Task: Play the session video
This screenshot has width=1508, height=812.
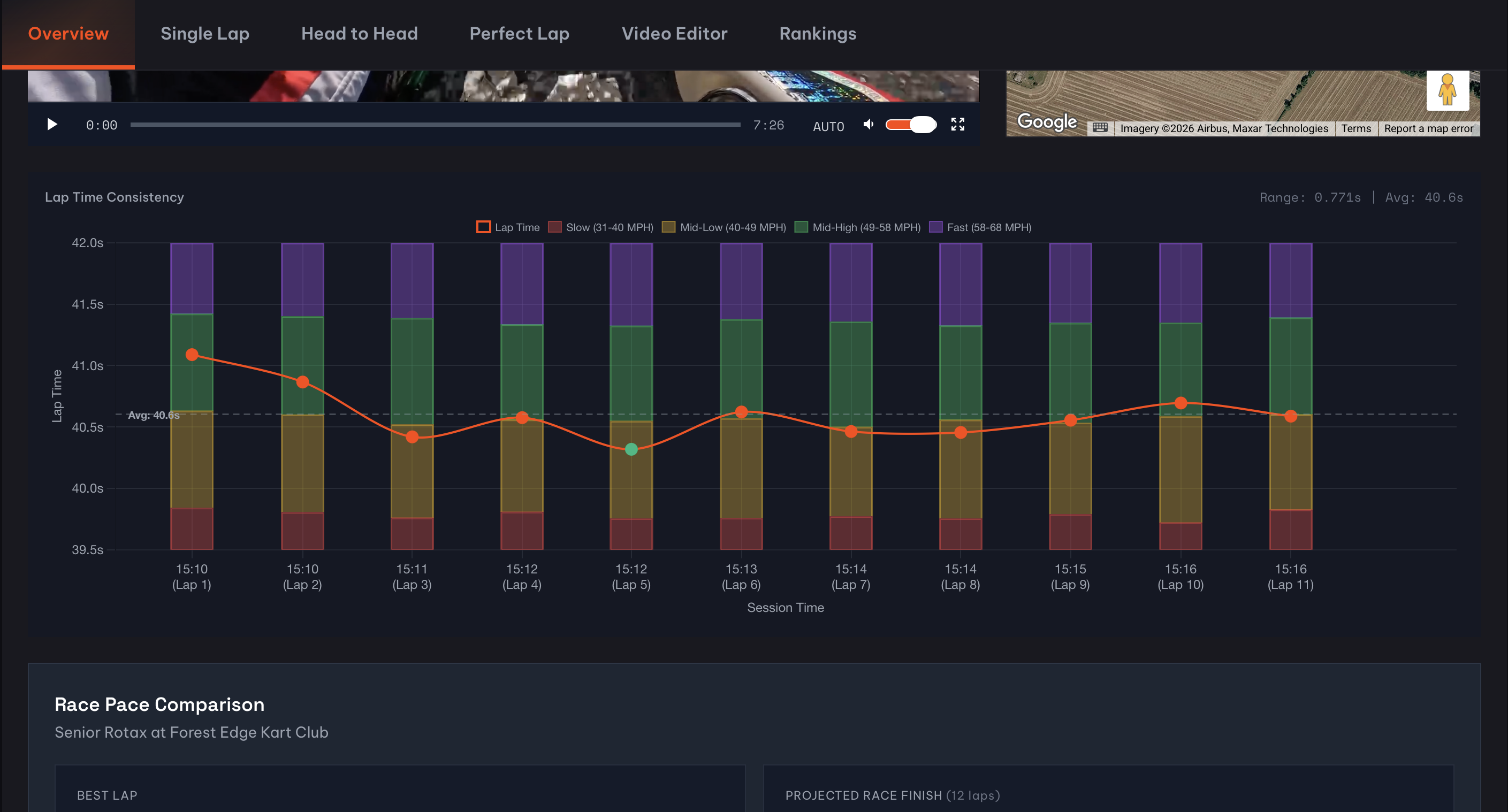Action: pyautogui.click(x=52, y=125)
